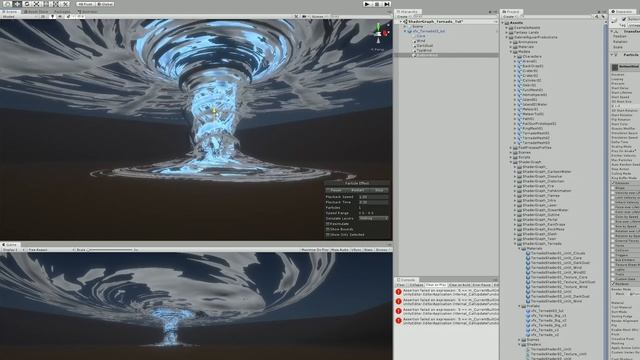Open the Inspector tab
Screen dimensions: 640x360
pos(623,12)
